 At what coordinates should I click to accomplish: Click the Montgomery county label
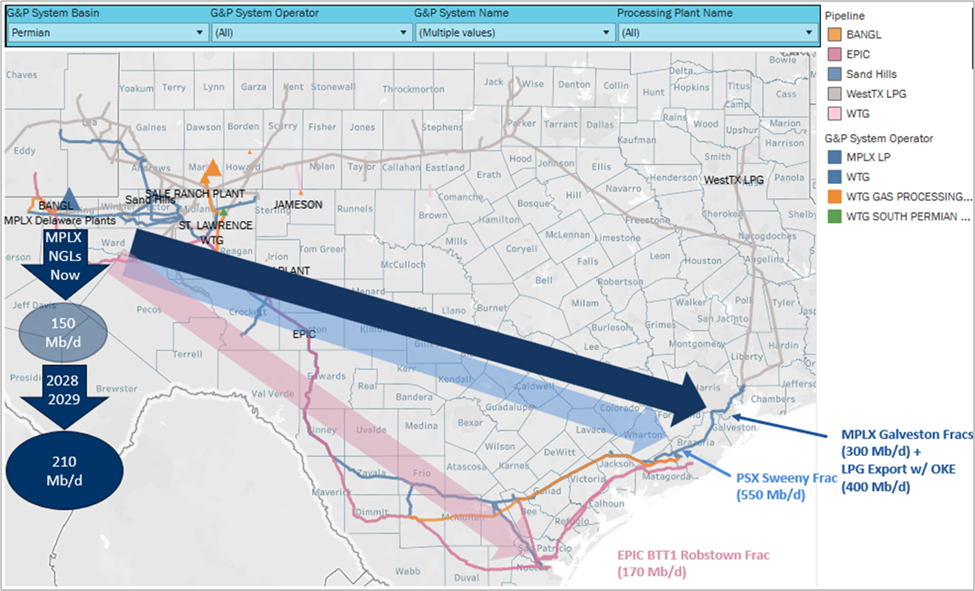696,343
